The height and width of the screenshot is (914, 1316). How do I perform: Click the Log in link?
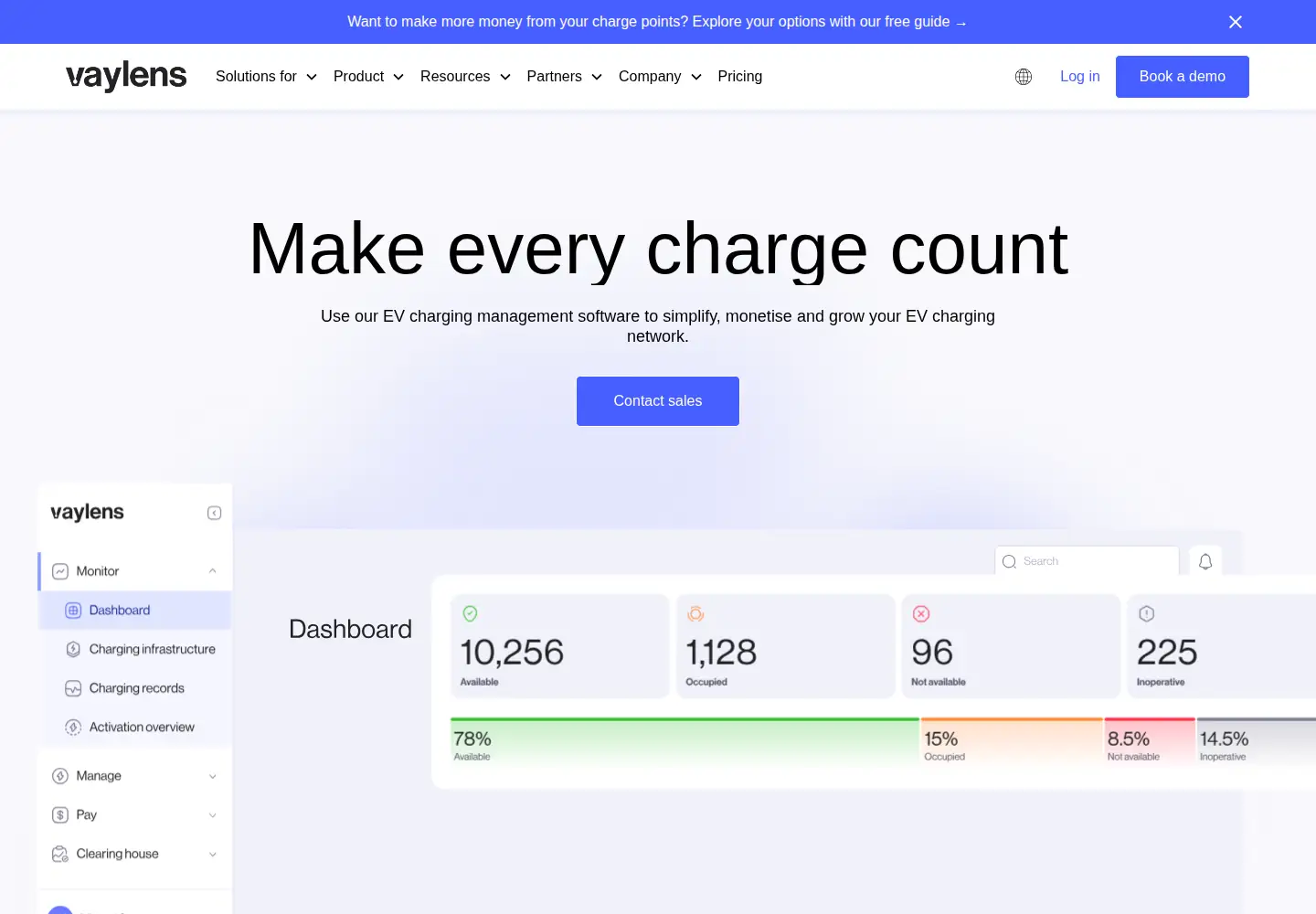click(x=1080, y=77)
